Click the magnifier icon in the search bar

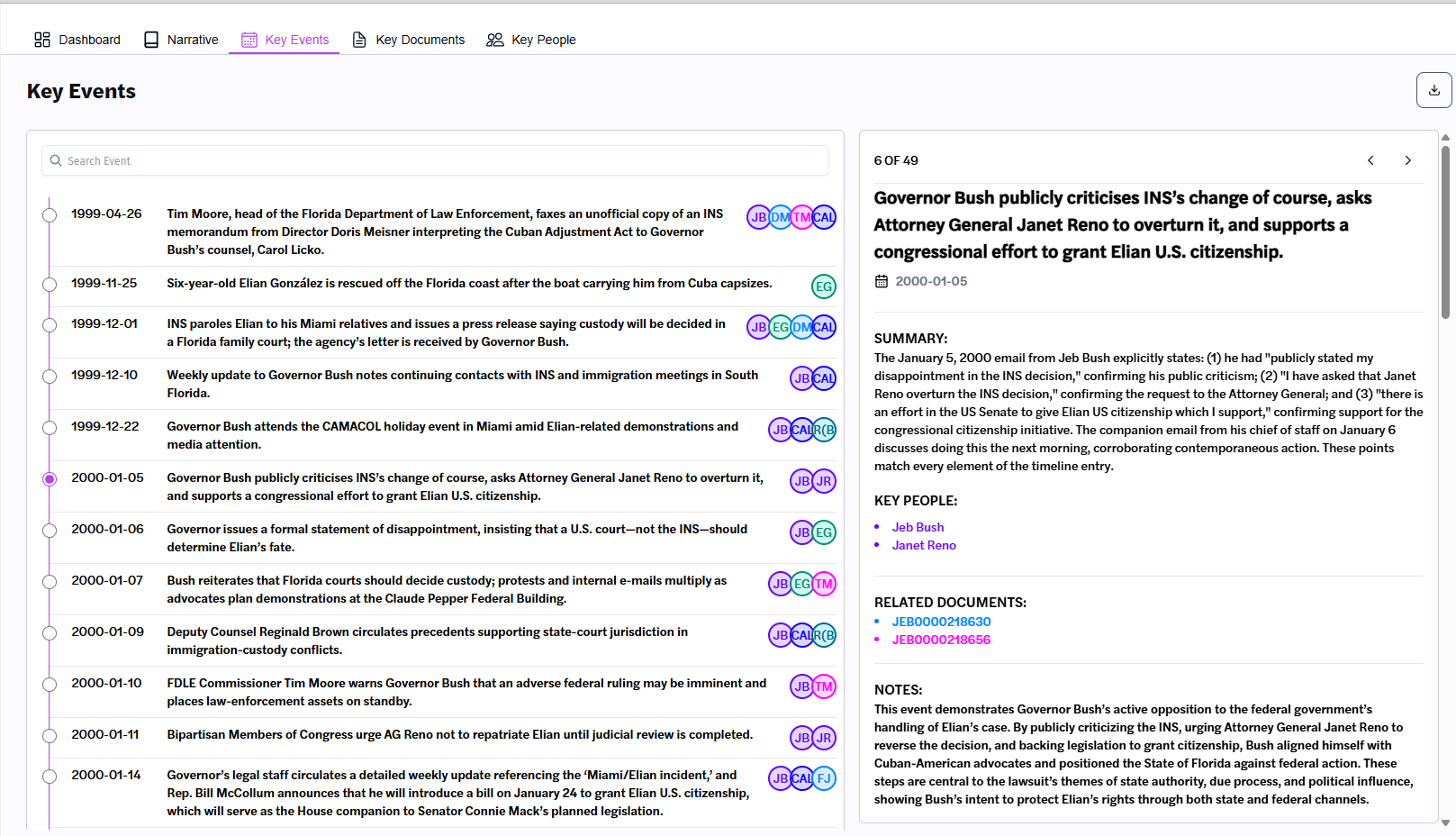56,160
